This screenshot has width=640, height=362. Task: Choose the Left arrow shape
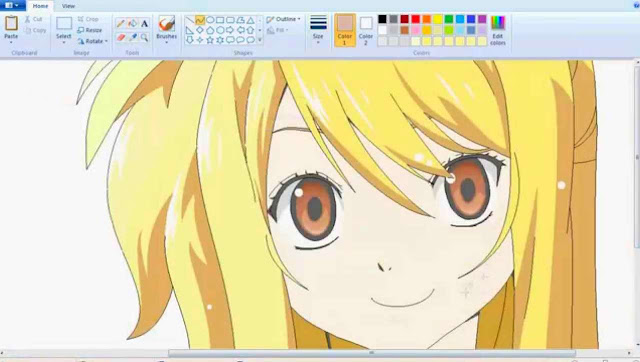(240, 30)
